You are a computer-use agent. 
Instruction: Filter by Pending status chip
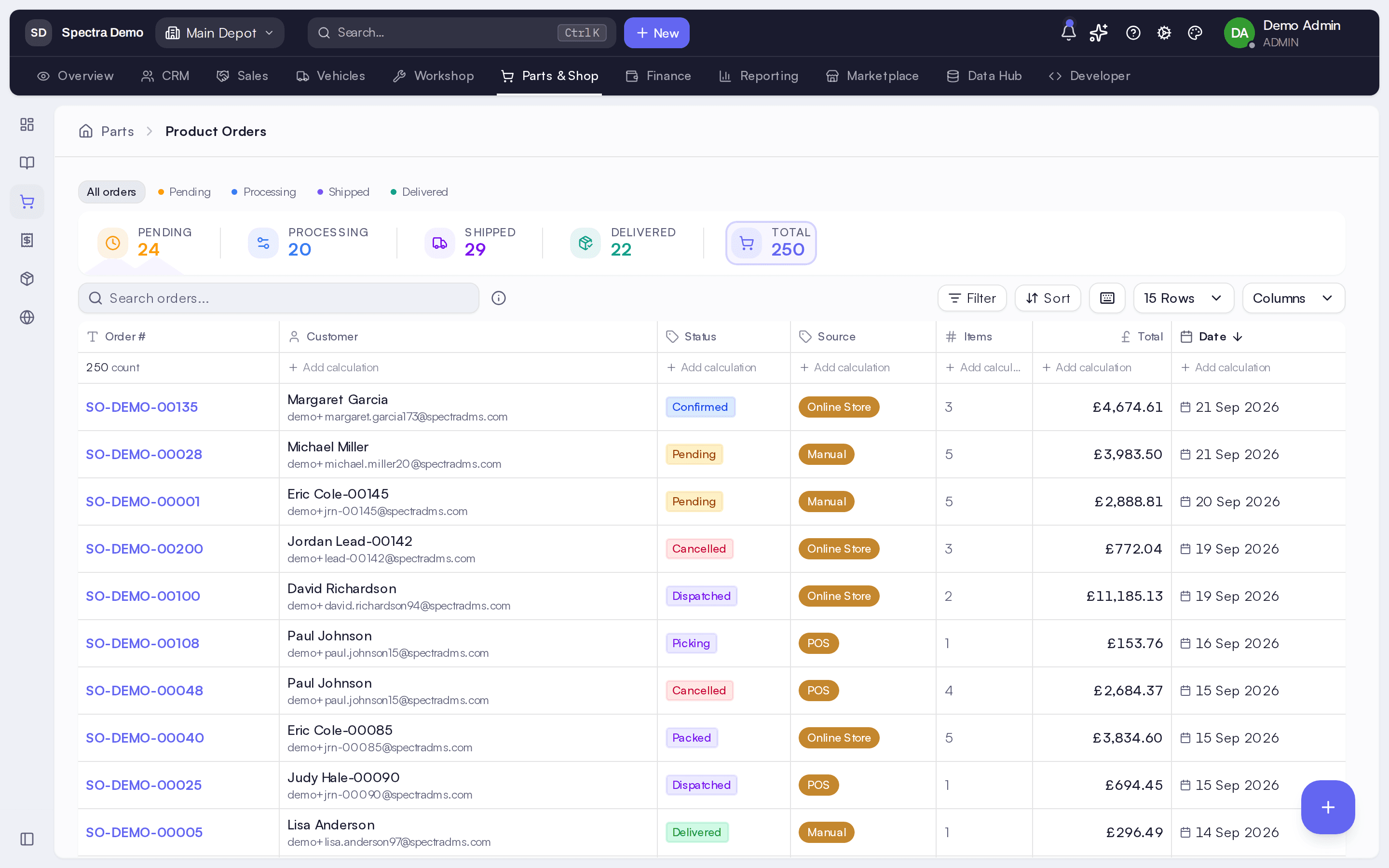point(184,192)
